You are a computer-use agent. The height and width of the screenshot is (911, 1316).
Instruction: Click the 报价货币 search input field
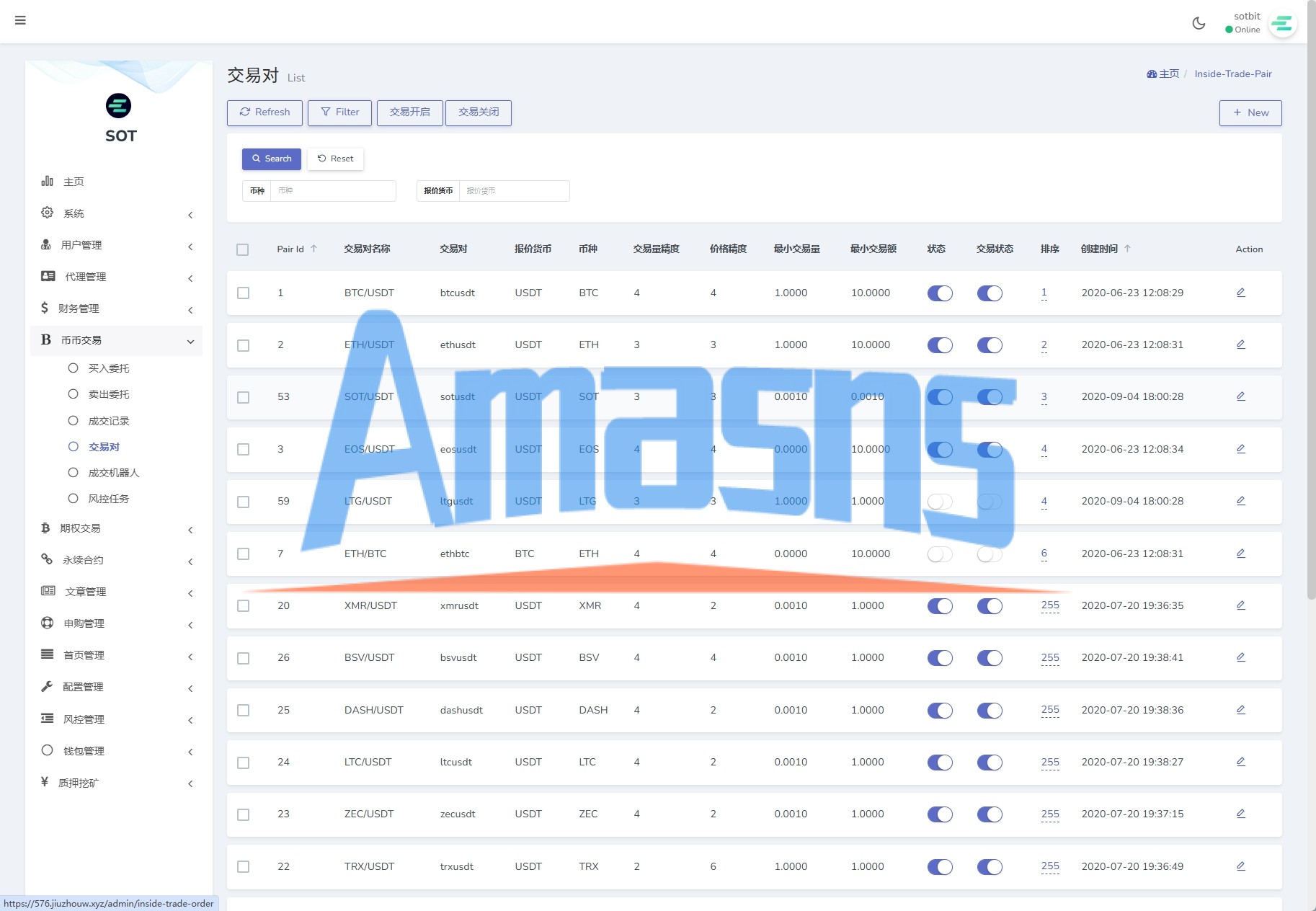click(x=515, y=191)
